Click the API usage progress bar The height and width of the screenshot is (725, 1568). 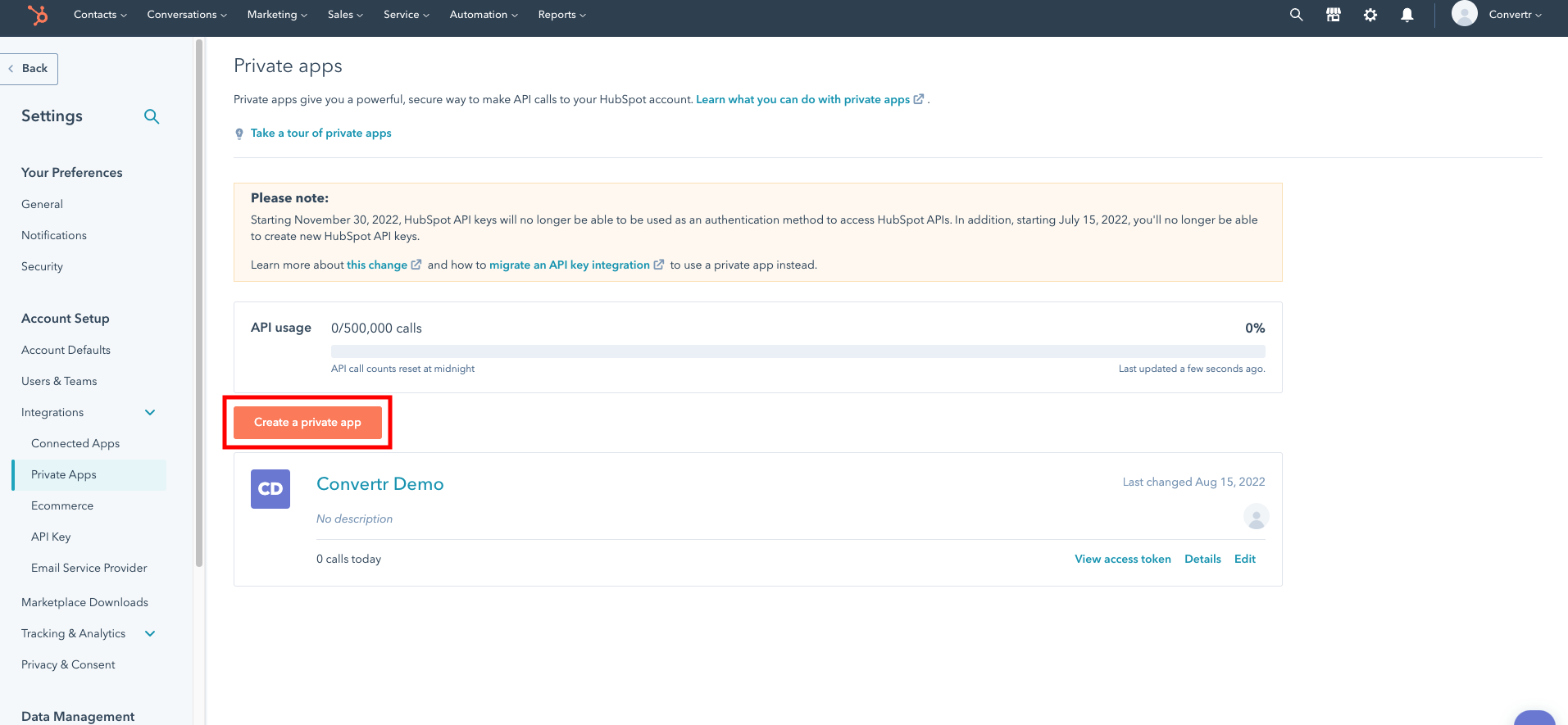pos(798,351)
